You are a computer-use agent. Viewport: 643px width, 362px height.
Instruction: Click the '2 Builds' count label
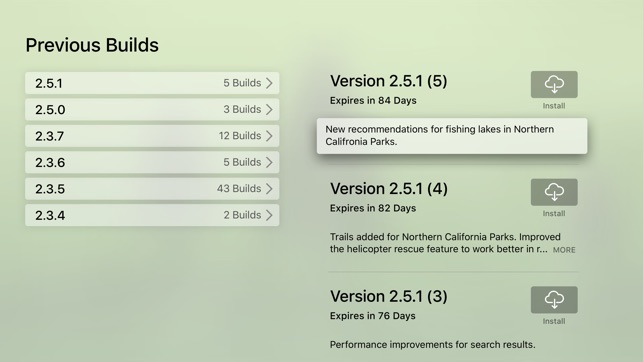(242, 215)
